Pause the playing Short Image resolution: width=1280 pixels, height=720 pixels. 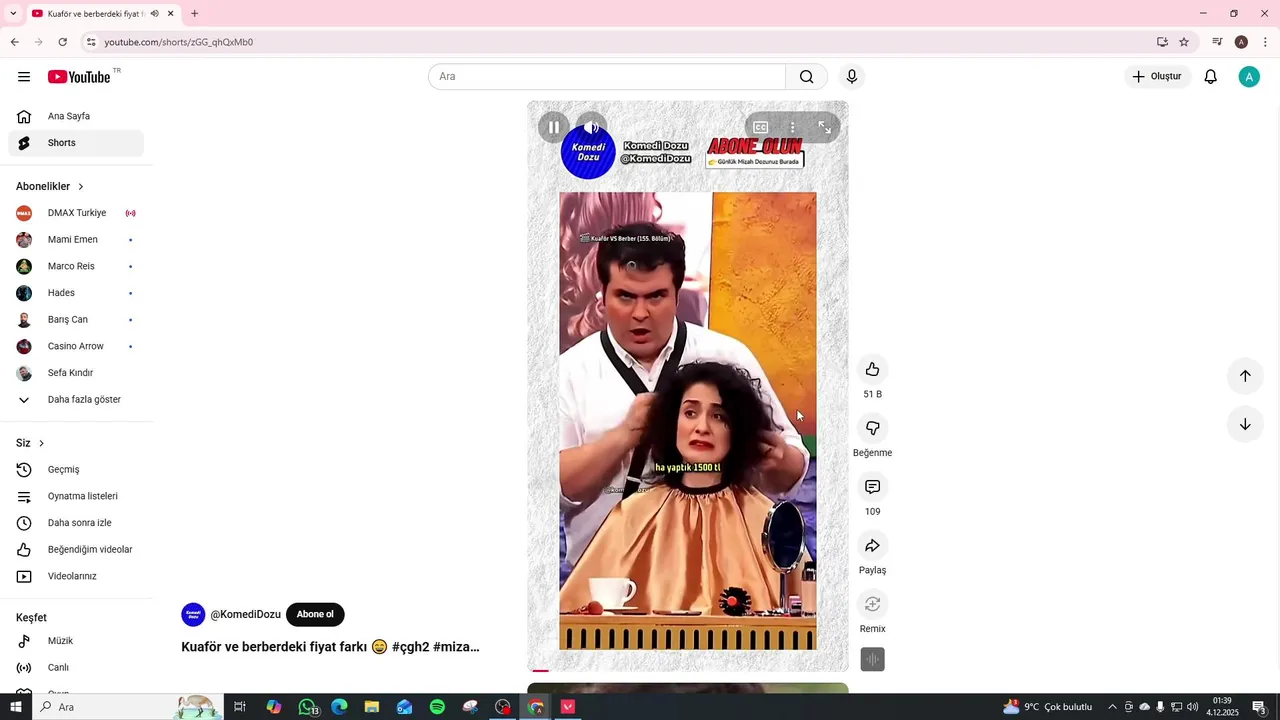click(554, 127)
